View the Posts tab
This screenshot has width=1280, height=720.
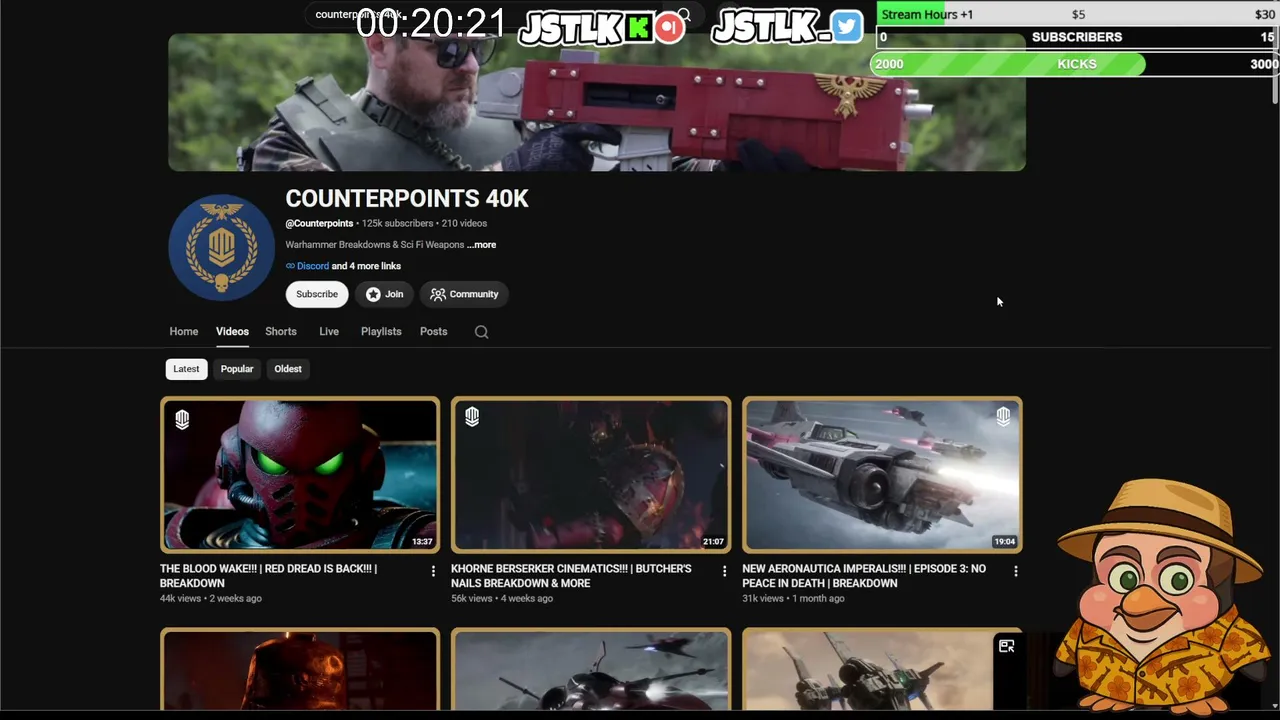tap(434, 332)
